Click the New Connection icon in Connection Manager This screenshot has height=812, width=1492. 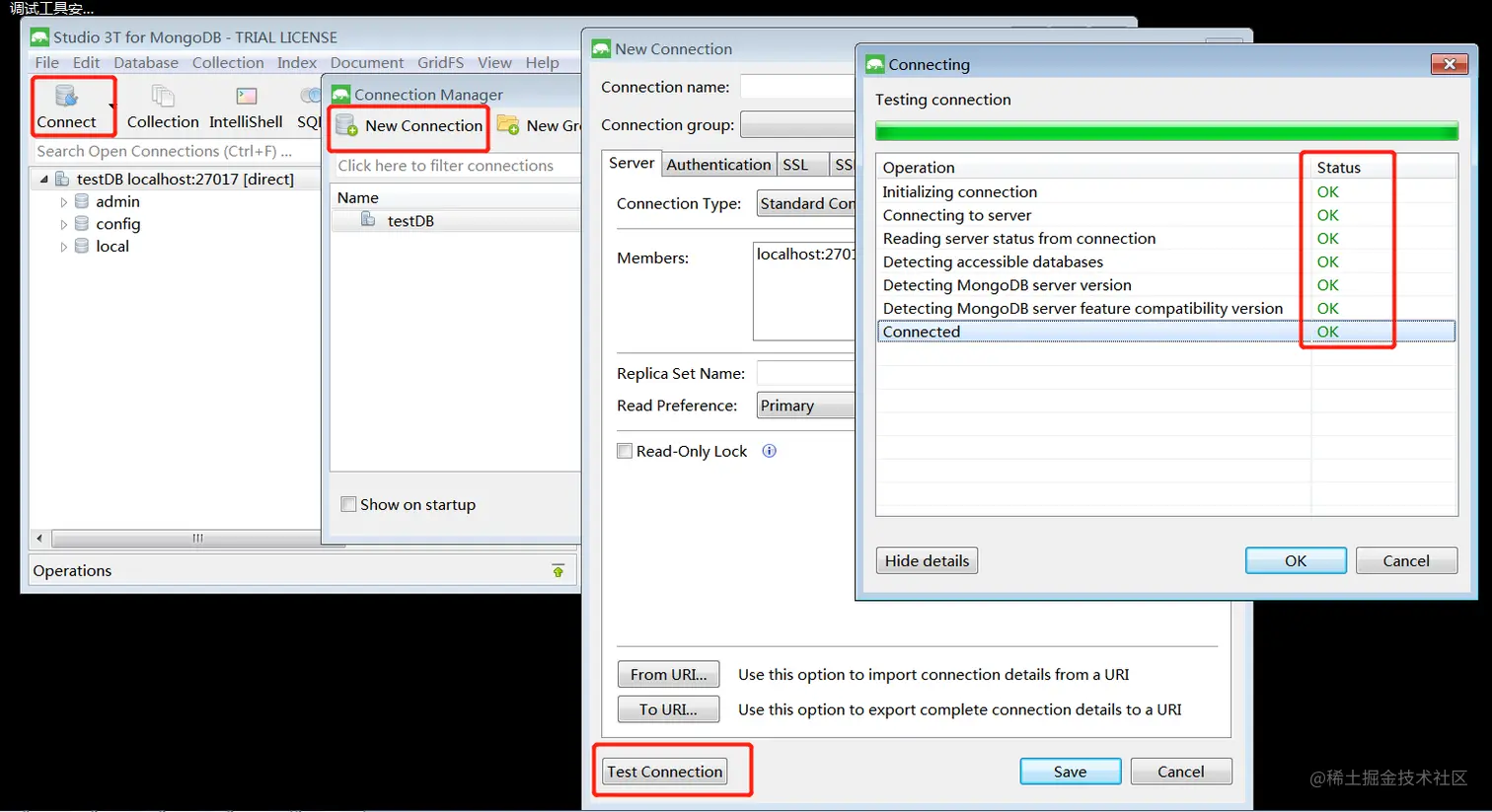point(346,125)
